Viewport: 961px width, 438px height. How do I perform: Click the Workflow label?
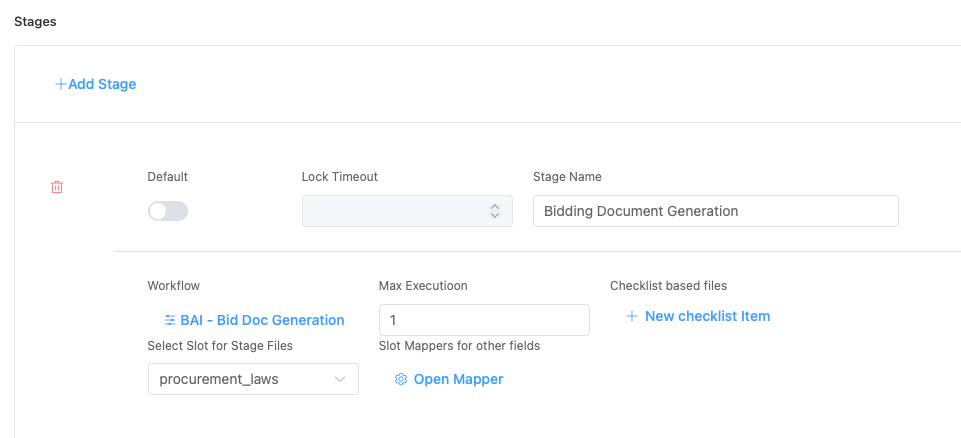[174, 285]
